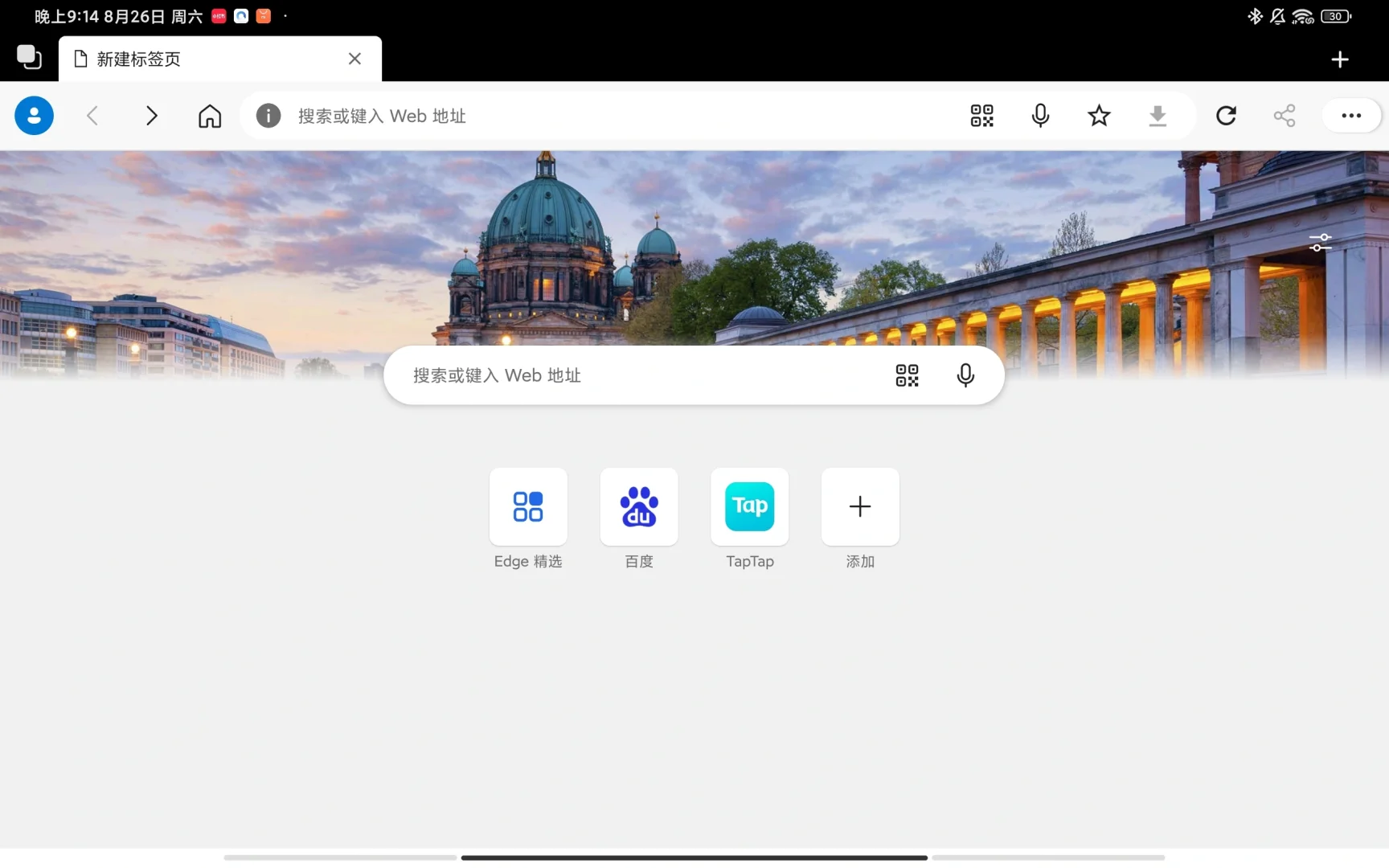The width and height of the screenshot is (1389, 868).
Task: Go to the home page
Action: pos(210,116)
